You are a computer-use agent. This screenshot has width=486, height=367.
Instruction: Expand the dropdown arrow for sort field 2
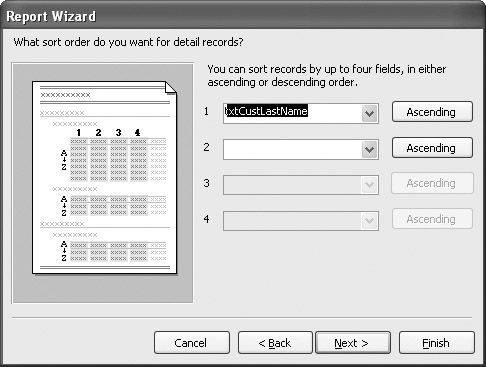[x=369, y=149]
